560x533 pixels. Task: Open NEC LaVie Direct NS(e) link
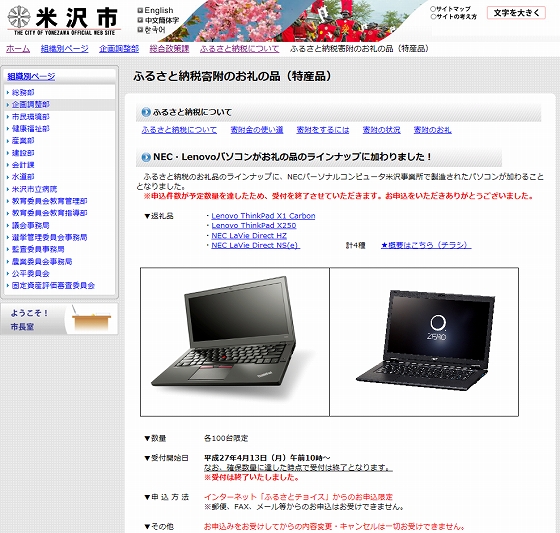point(256,245)
